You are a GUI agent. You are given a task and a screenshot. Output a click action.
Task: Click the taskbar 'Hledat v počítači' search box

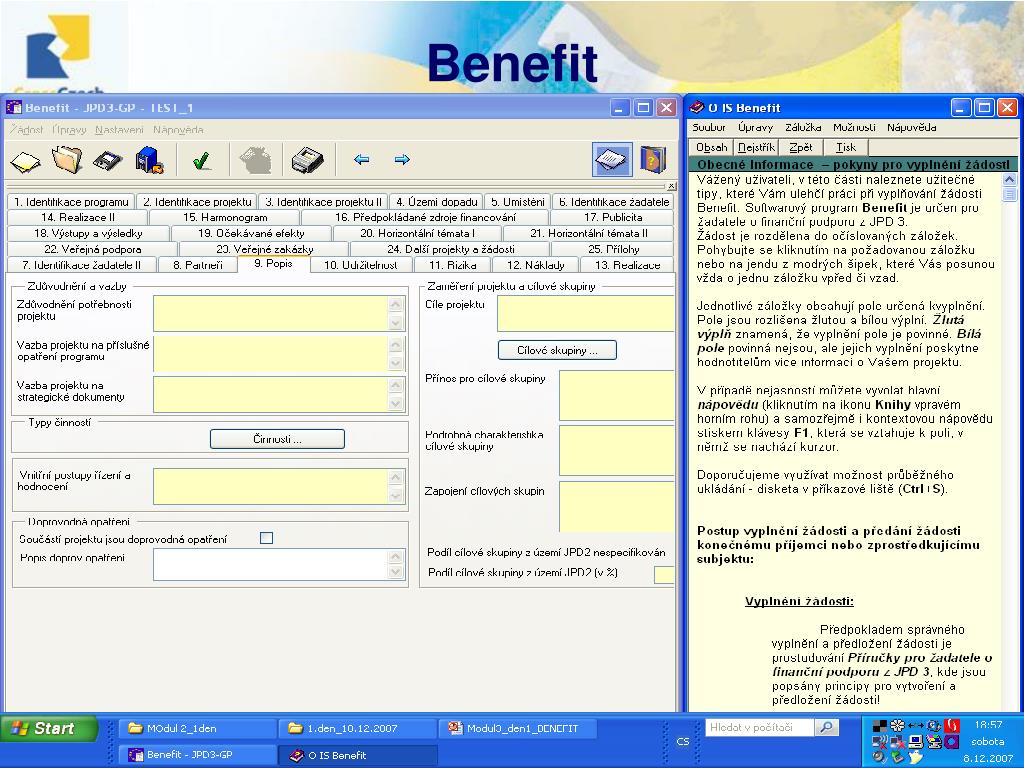pos(760,727)
